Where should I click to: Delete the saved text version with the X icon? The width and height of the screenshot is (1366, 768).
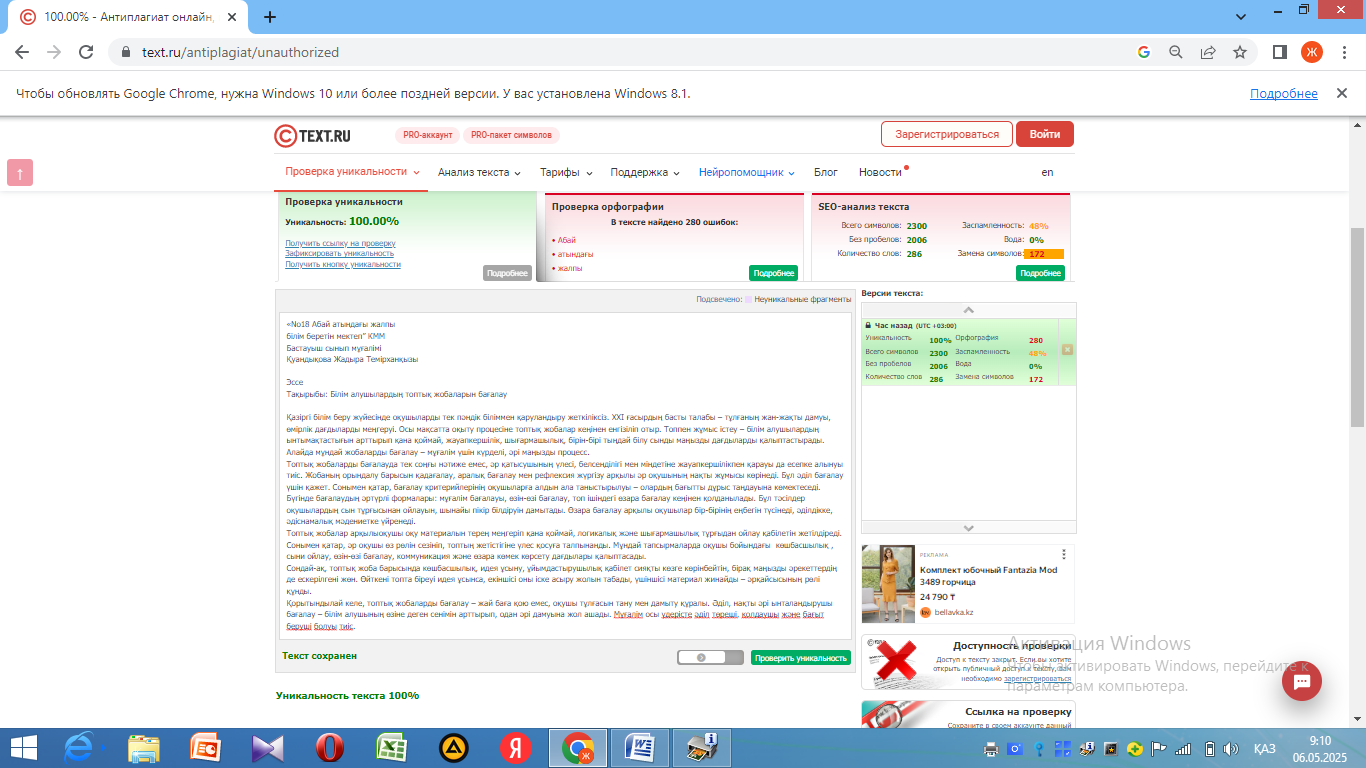(x=1067, y=349)
